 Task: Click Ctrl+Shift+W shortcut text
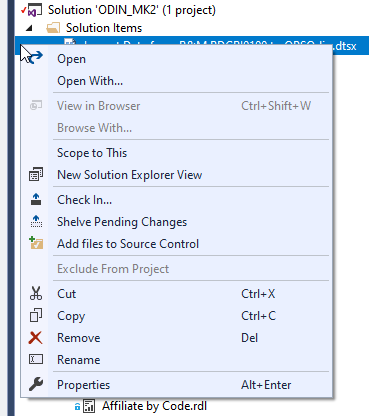point(276,106)
